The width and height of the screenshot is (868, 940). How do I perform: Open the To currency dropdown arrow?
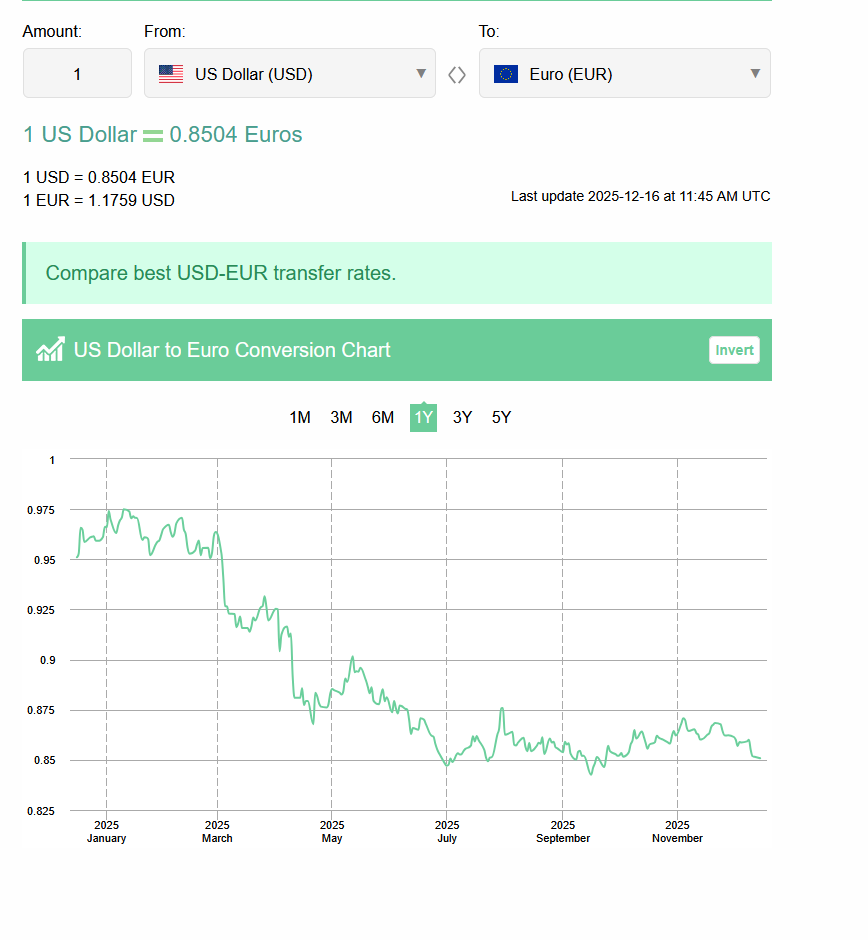tap(755, 73)
